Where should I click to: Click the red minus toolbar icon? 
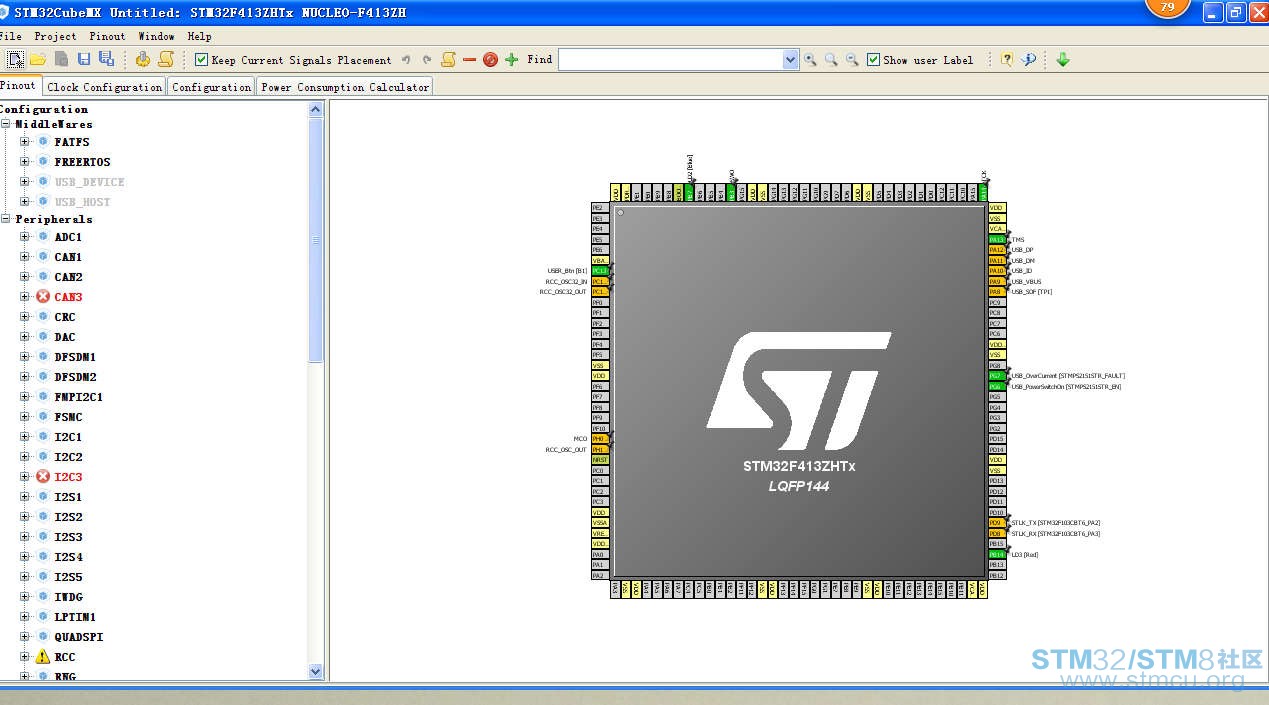469,60
